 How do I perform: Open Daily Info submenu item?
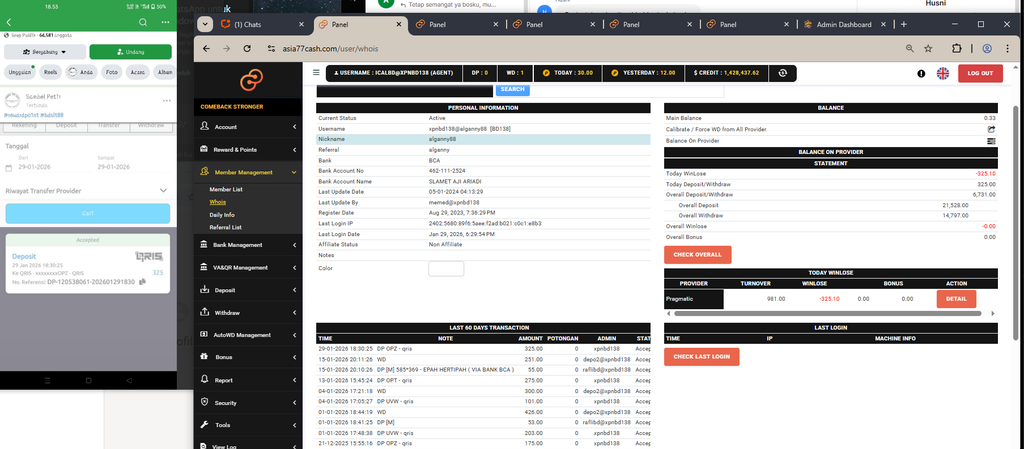point(222,215)
